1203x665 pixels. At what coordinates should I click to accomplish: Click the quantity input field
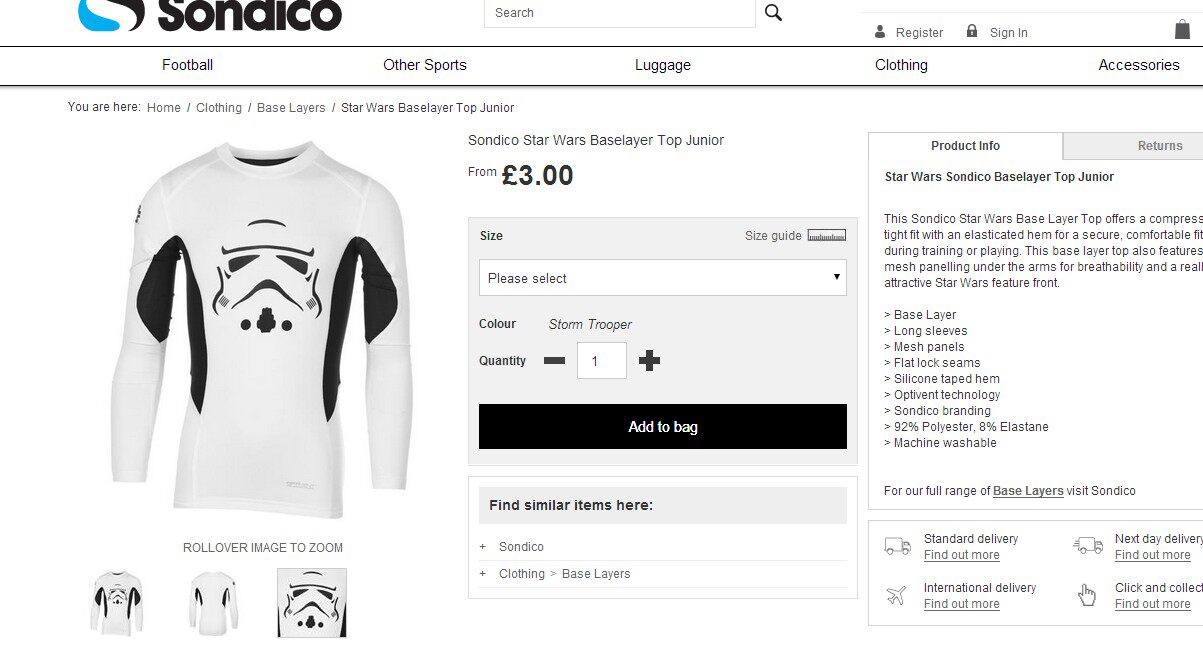601,361
